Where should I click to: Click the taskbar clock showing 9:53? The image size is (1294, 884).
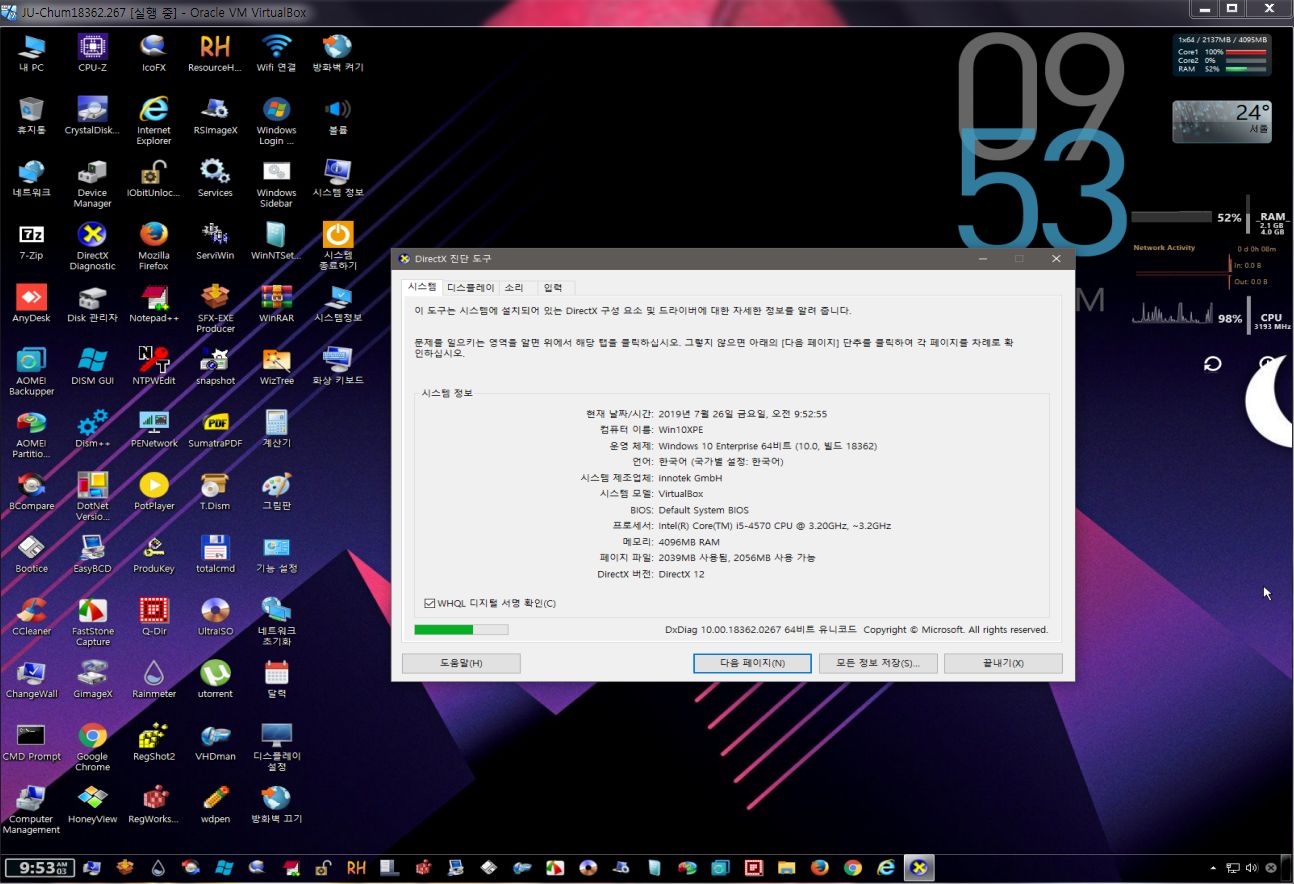tap(38, 868)
